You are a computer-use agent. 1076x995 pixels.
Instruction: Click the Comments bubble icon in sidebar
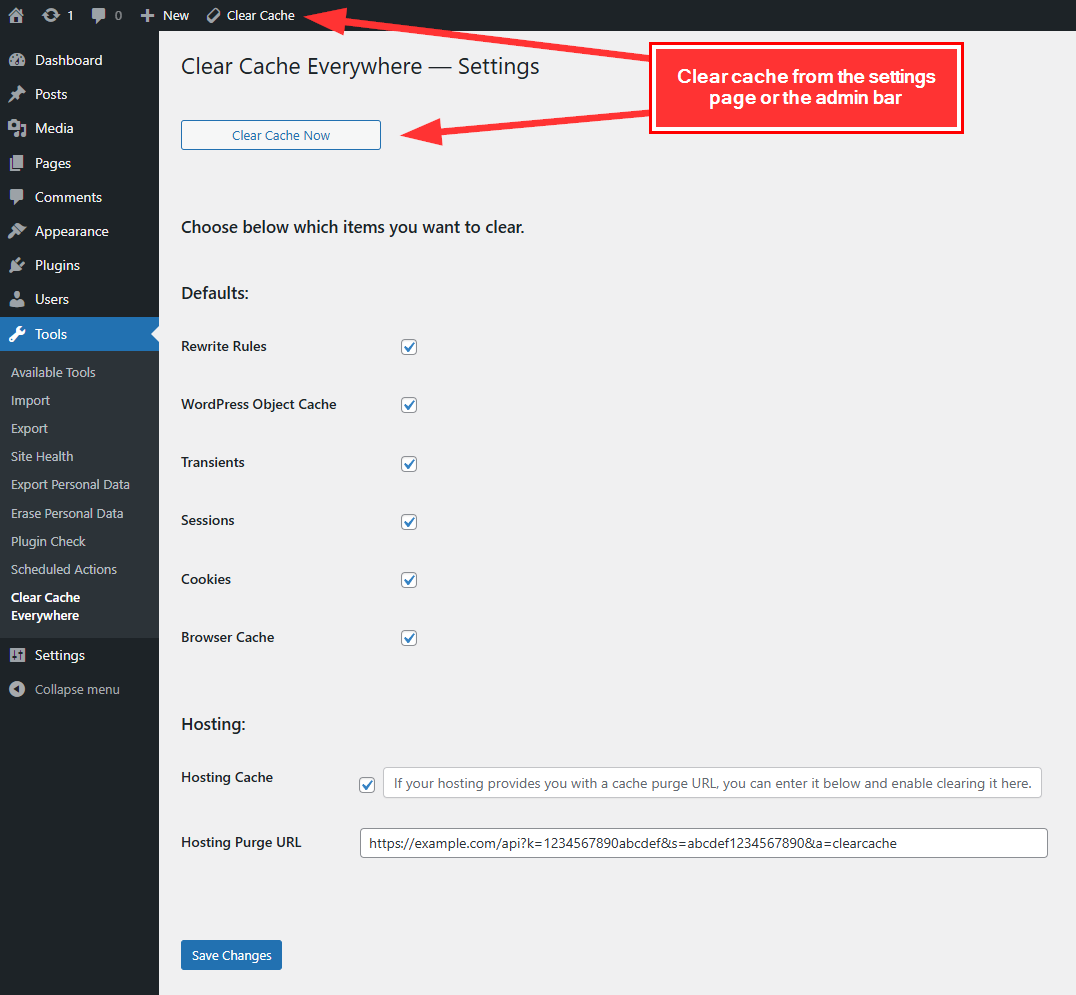(17, 197)
